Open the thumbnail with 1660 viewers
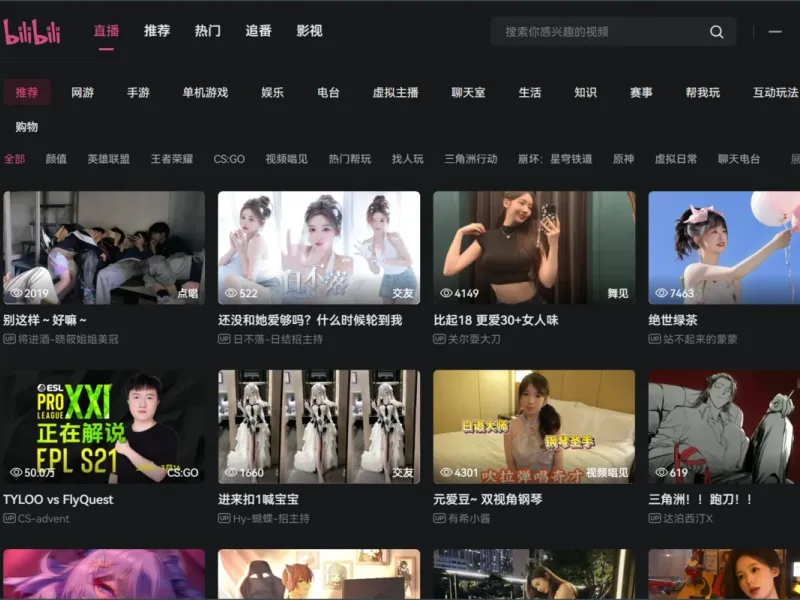This screenshot has height=600, width=800. [x=319, y=427]
